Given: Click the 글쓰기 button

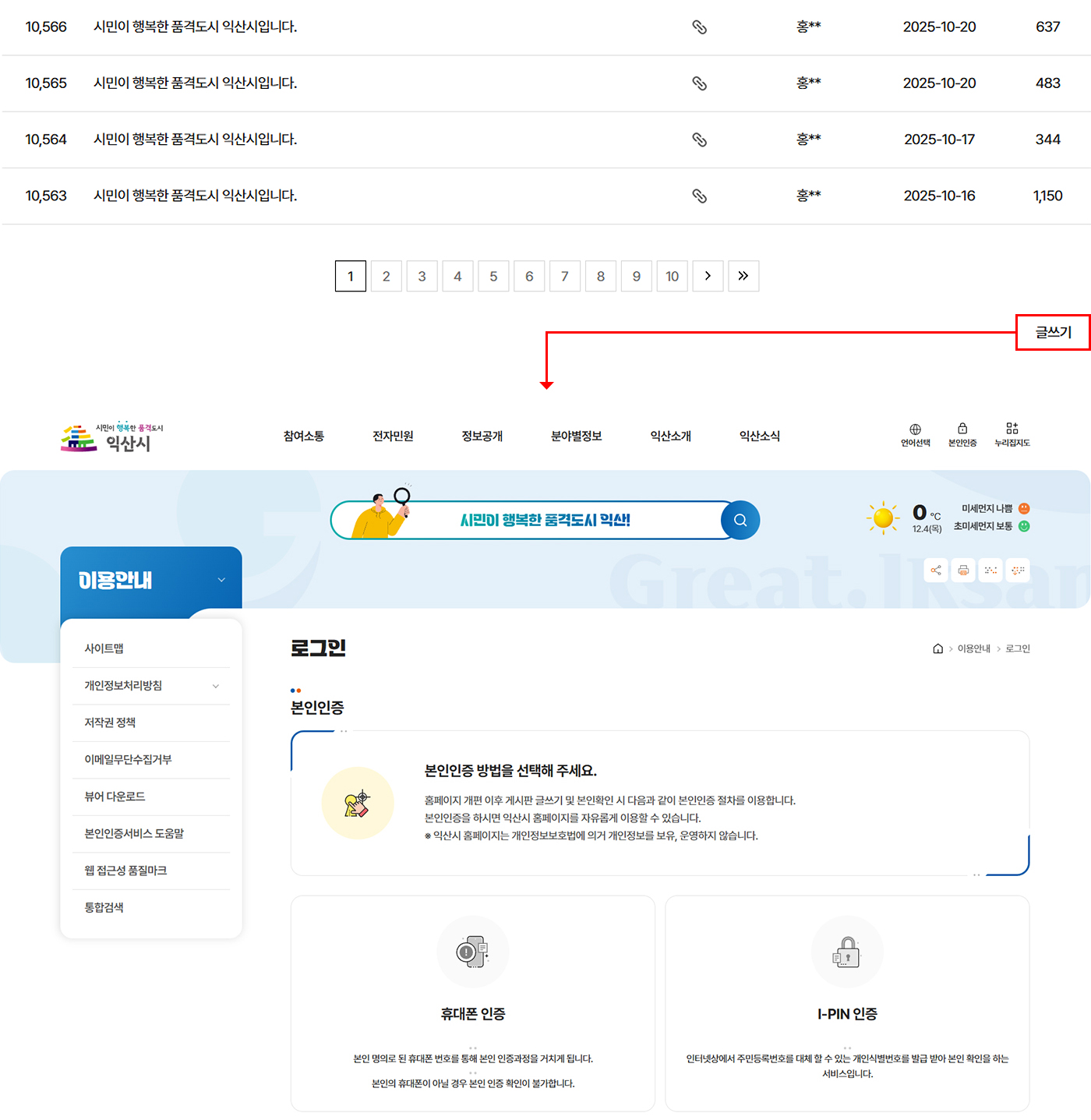Looking at the screenshot, I should (x=1052, y=334).
